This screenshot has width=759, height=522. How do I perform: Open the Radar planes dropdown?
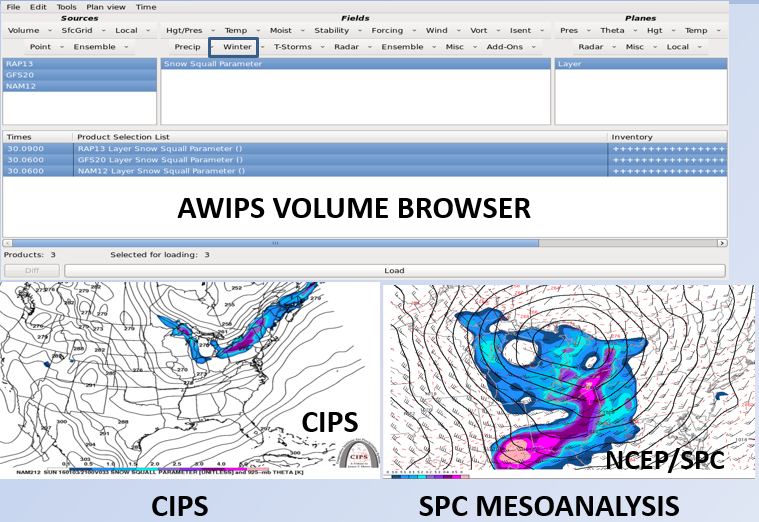pyautogui.click(x=596, y=47)
